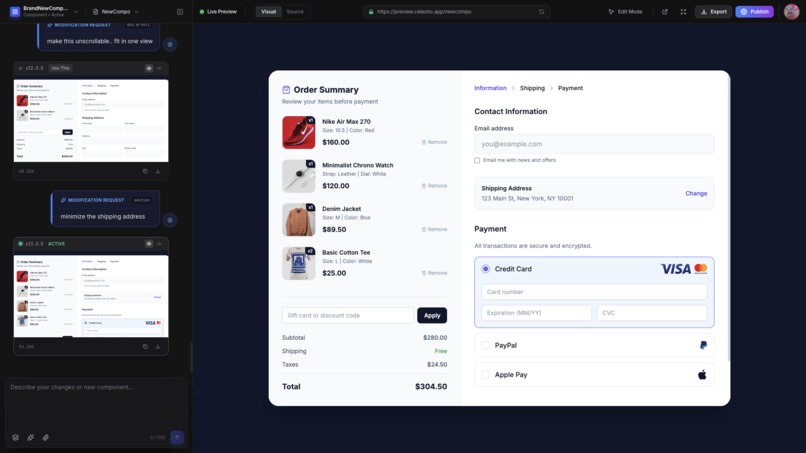The height and width of the screenshot is (453, 806).
Task: Click the chat panel scrollbar
Action: click(x=191, y=357)
